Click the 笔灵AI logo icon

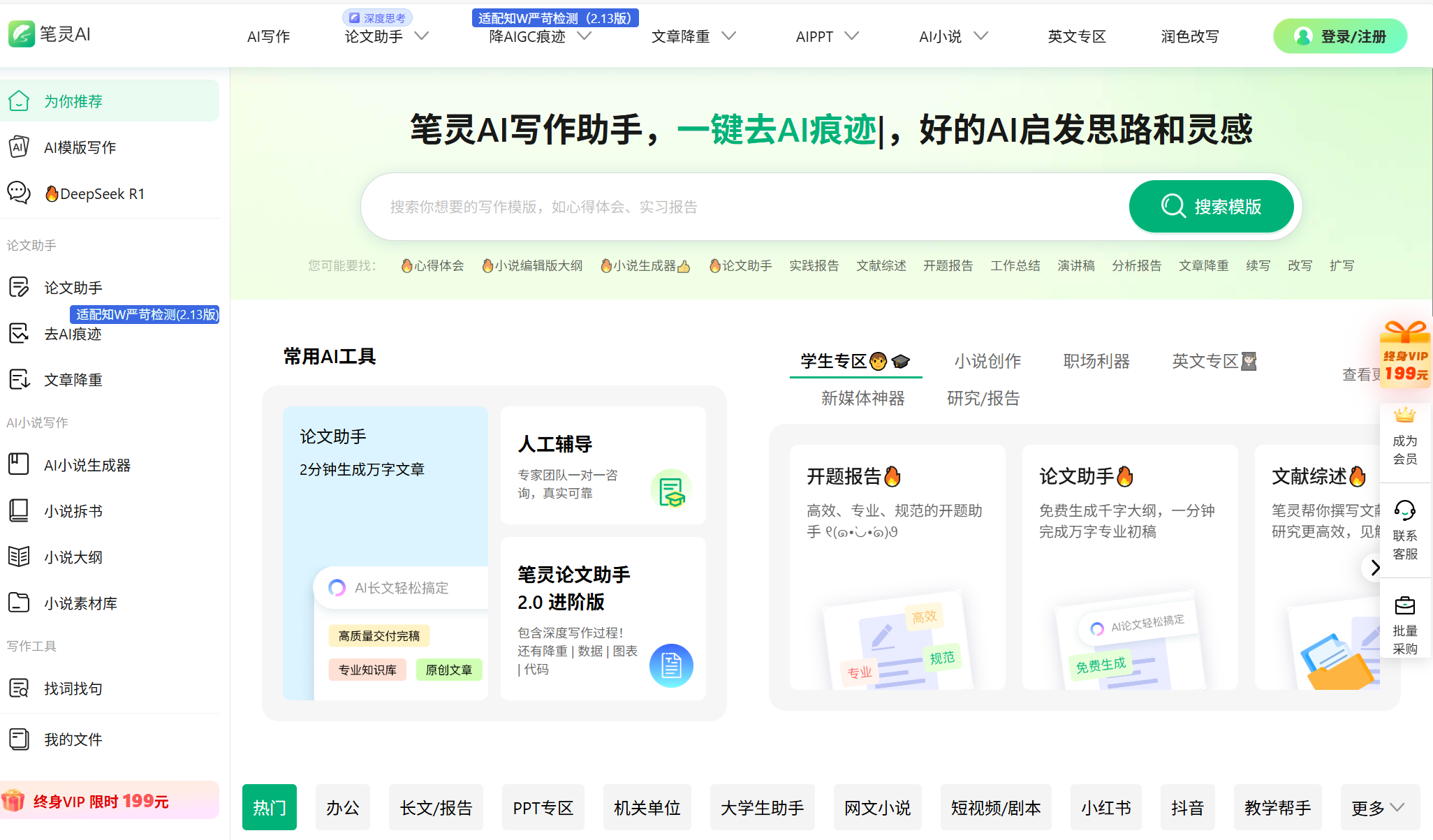coord(21,34)
